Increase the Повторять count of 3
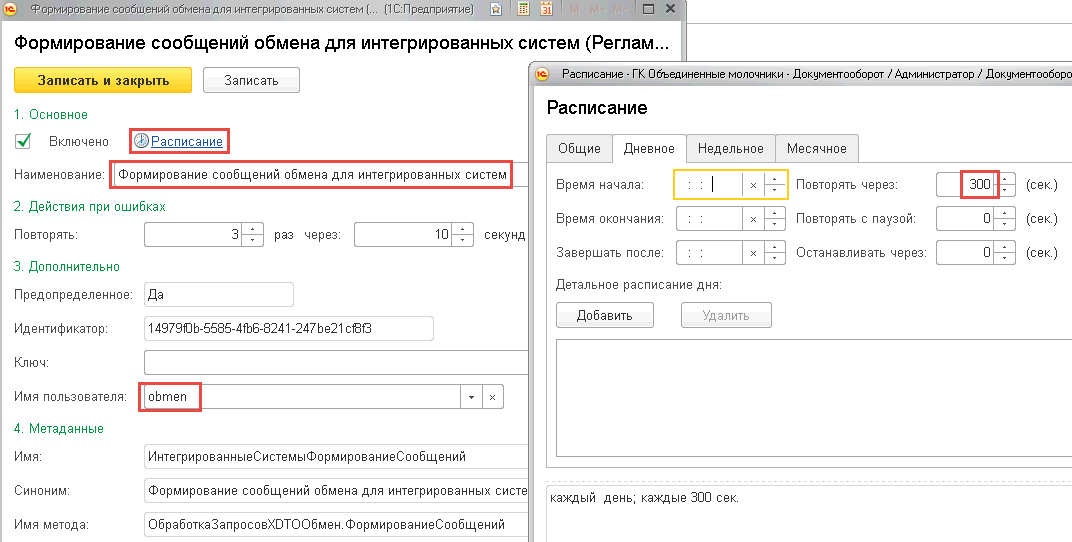1072x542 pixels. pos(252,229)
